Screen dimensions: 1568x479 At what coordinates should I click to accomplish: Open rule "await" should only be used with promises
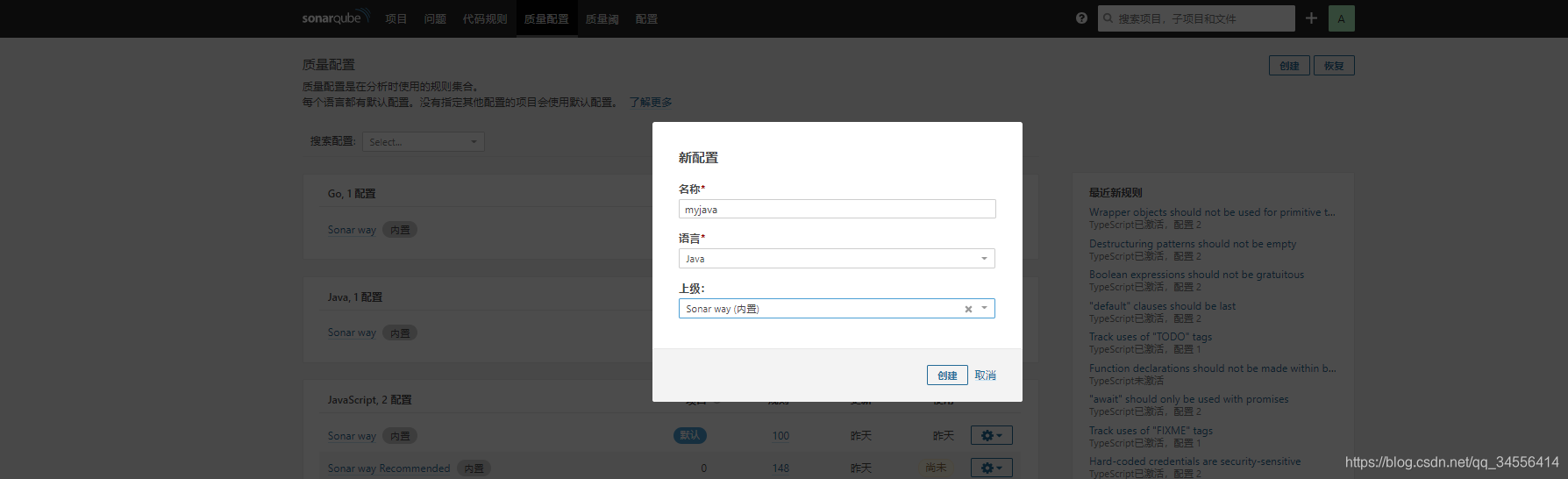tap(1189, 399)
